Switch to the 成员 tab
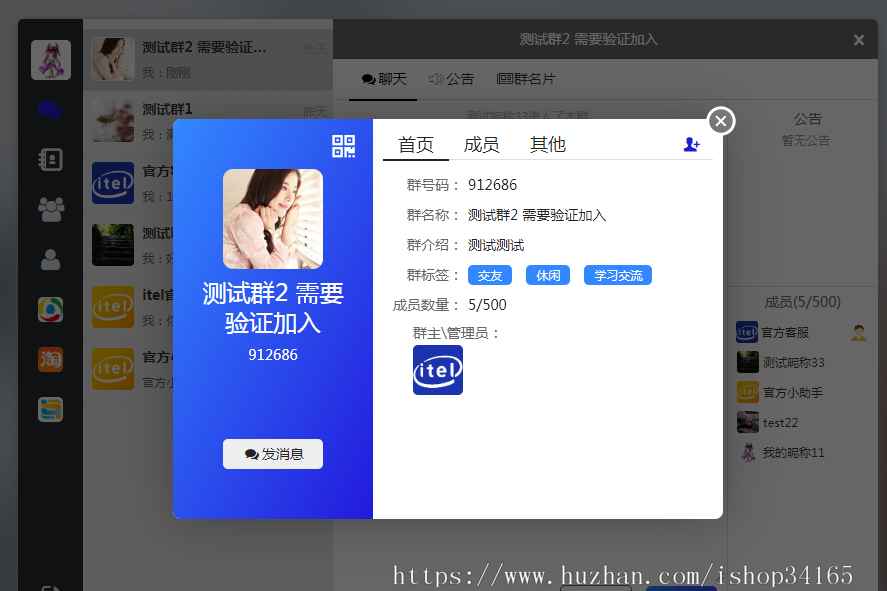887x591 pixels. (x=481, y=145)
